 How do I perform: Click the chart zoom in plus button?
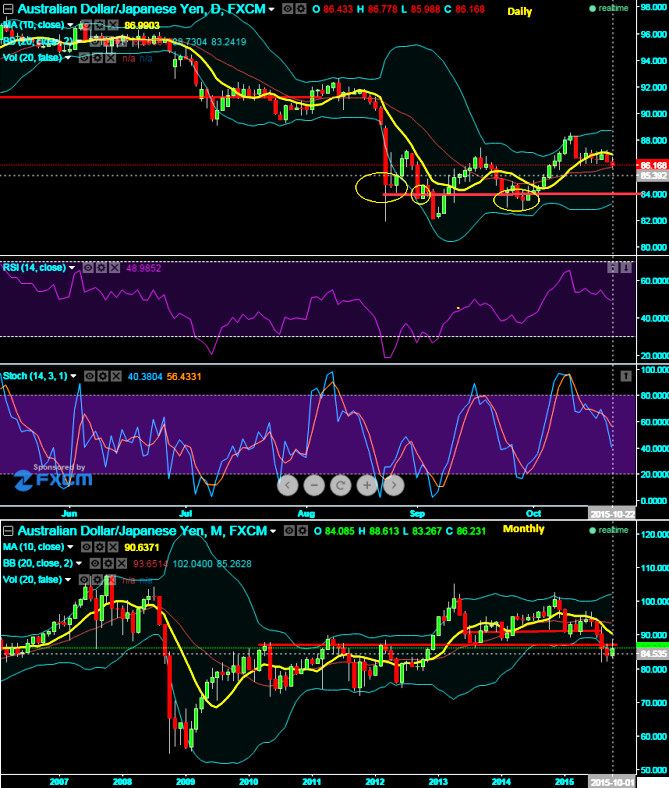click(367, 485)
